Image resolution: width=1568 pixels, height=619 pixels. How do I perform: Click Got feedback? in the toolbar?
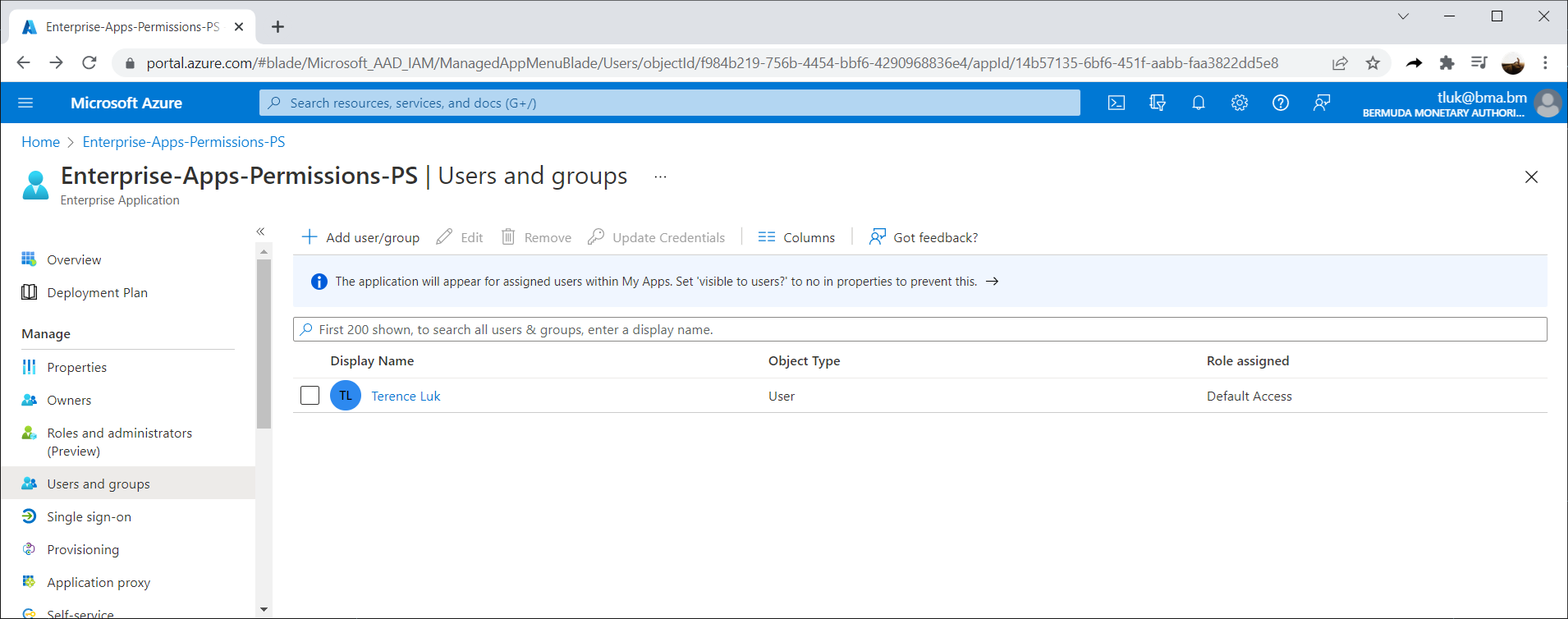(x=924, y=237)
